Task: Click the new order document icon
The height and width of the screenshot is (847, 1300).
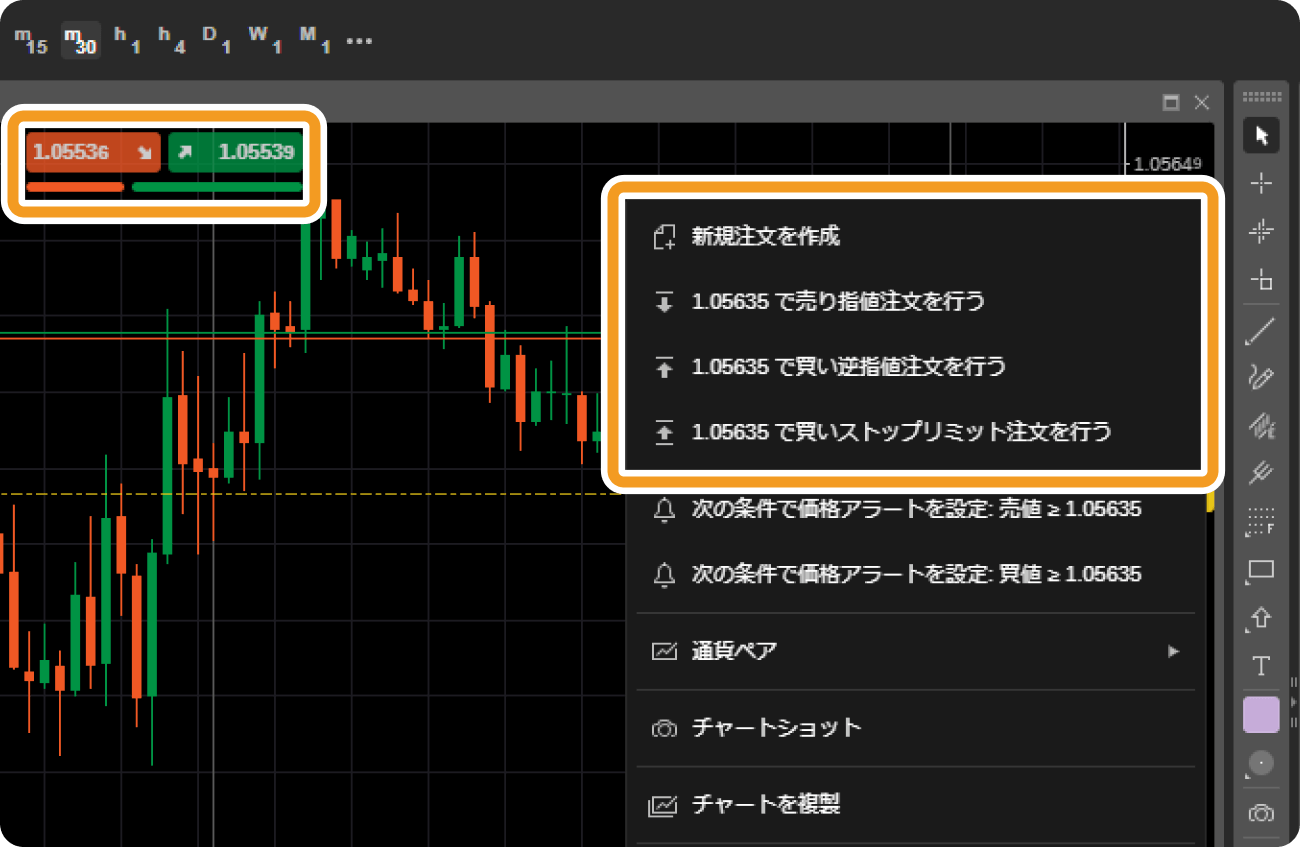Action: point(664,236)
